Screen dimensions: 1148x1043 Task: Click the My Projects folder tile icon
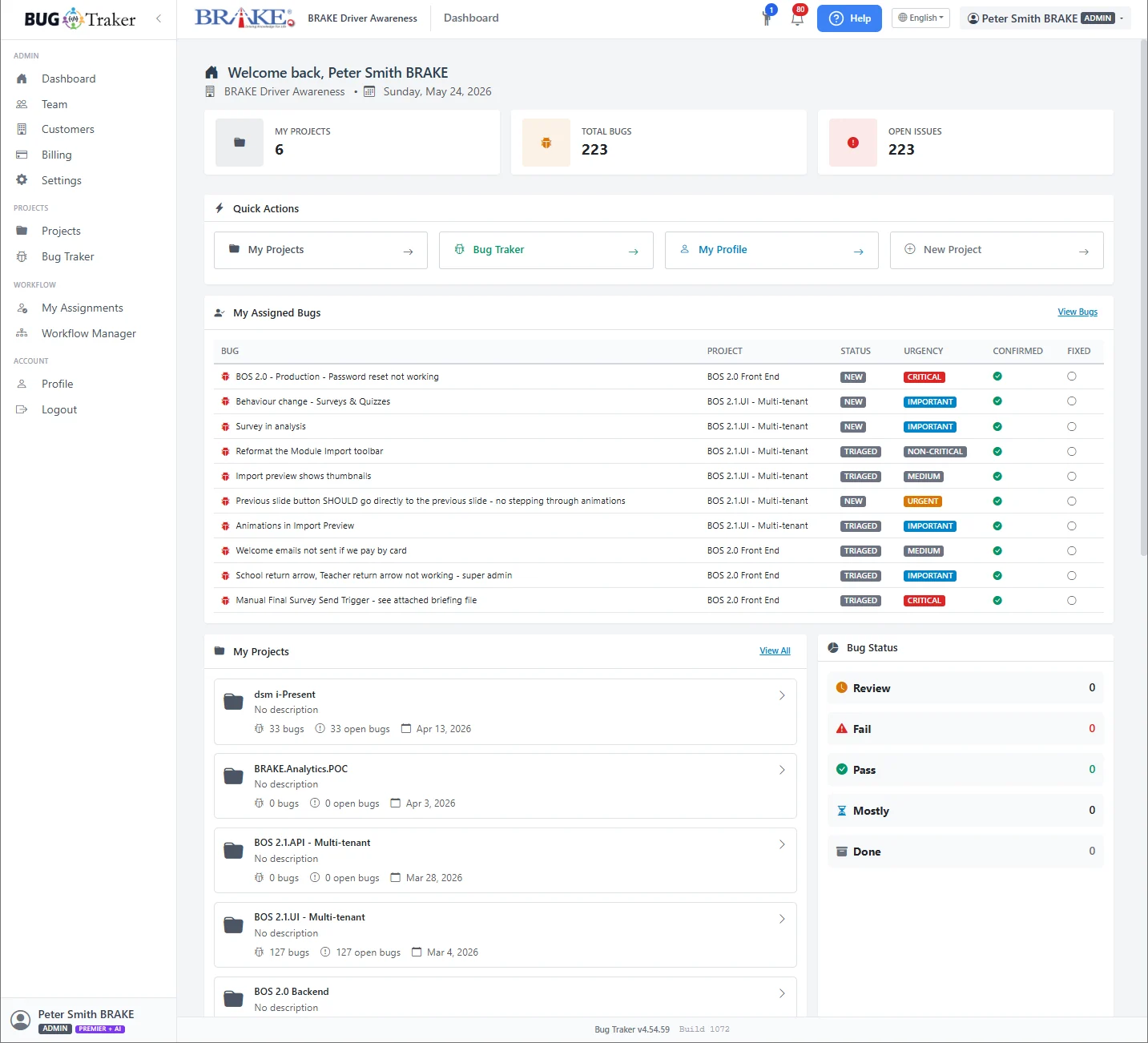(x=240, y=143)
